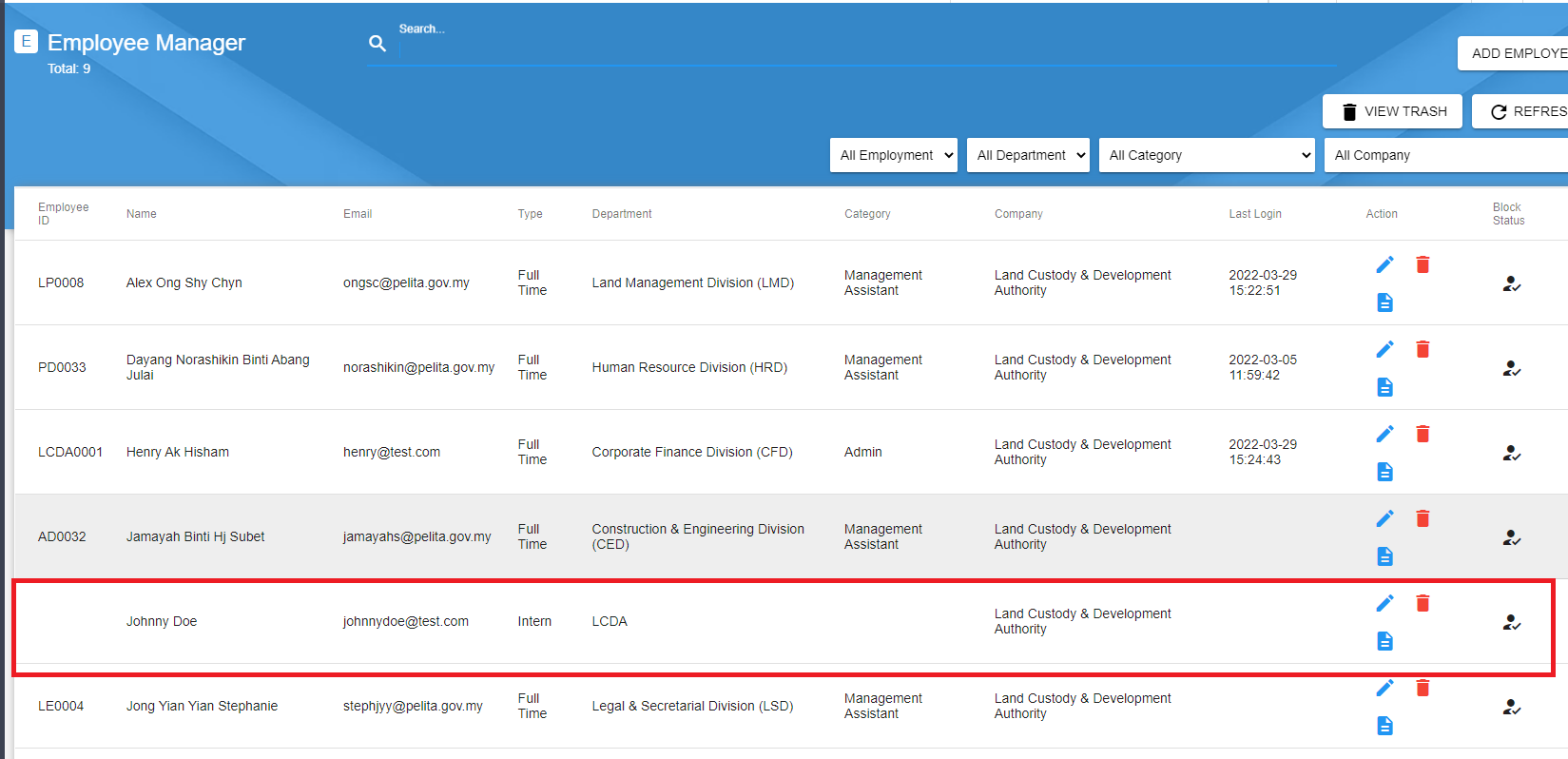The width and height of the screenshot is (1568, 759).
Task: Open document icon for Jong Yian Yian Stephanie
Action: point(1384,726)
